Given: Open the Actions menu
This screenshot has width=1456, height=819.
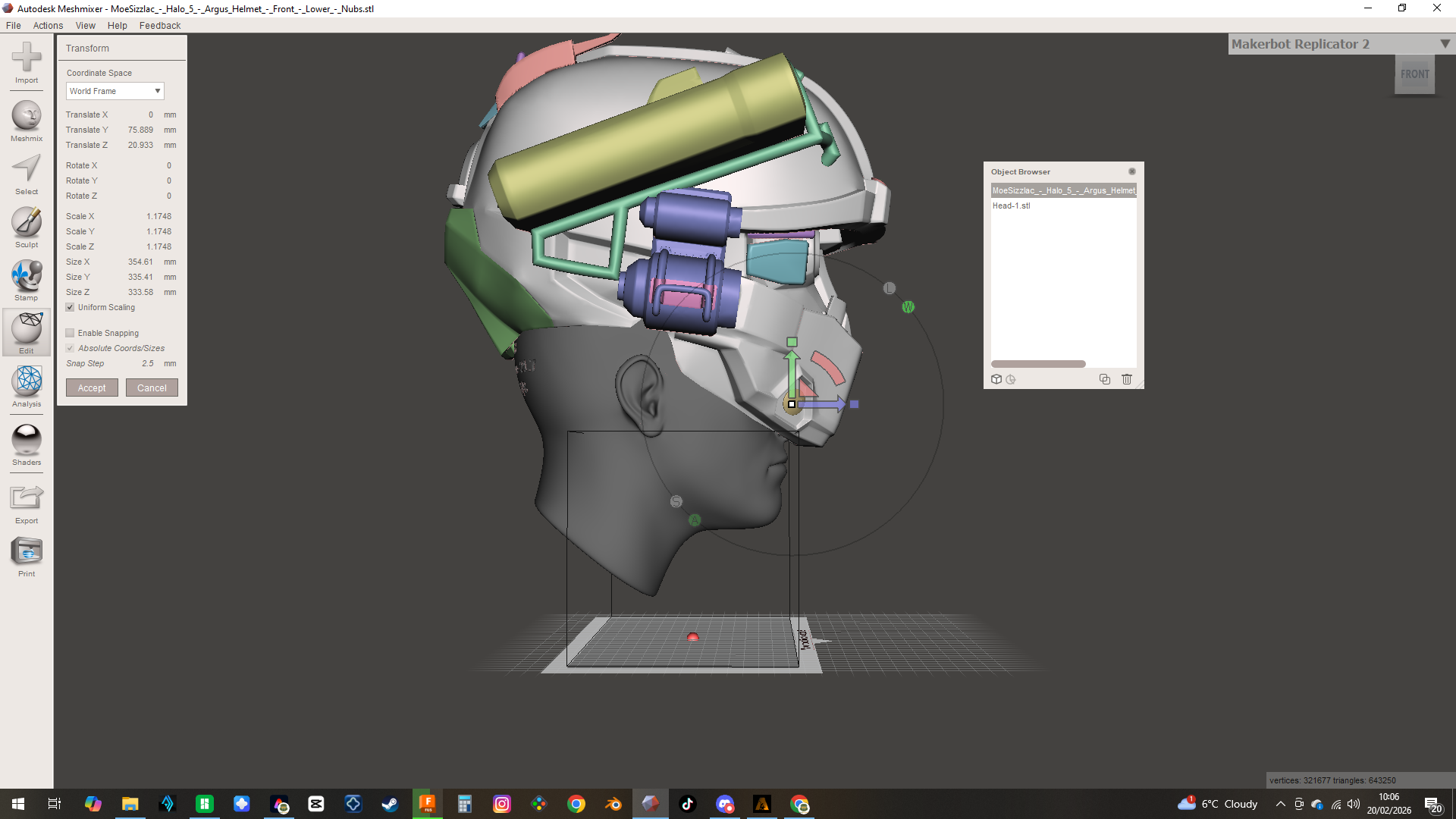Looking at the screenshot, I should [48, 25].
